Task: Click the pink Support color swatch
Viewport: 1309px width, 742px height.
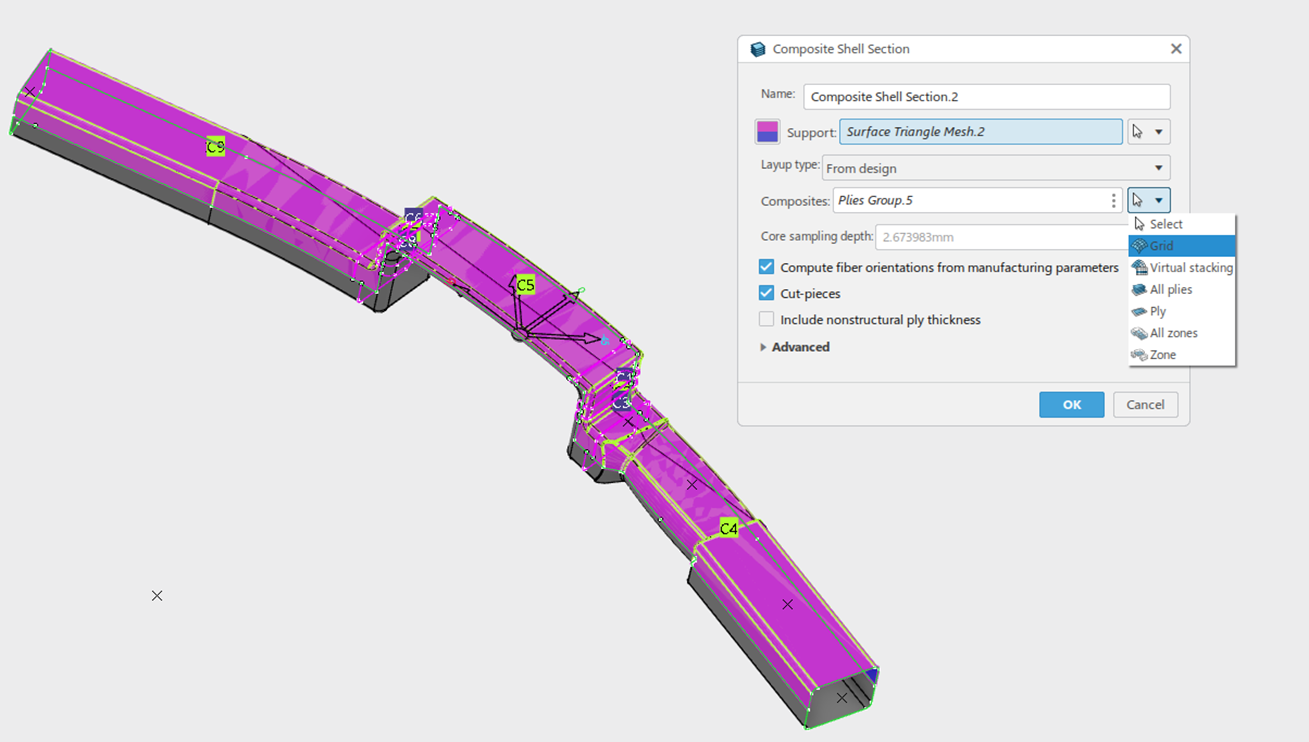Action: click(x=766, y=131)
